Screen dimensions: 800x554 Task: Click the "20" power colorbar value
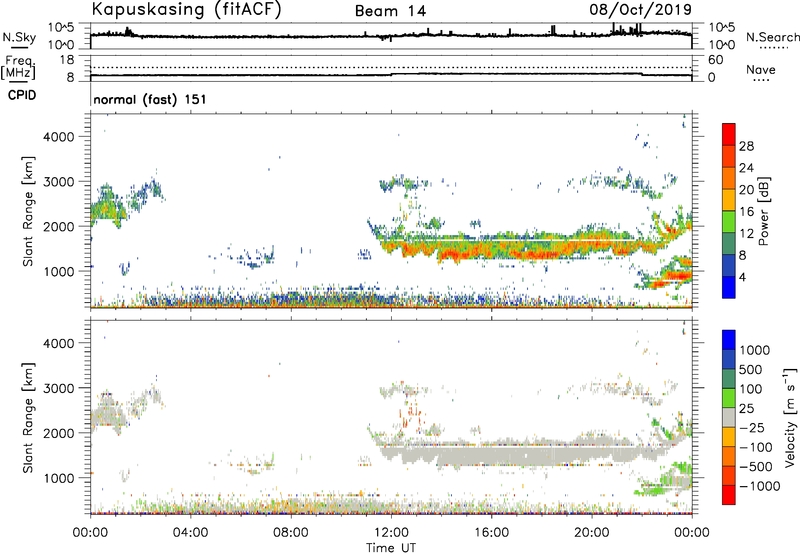(x=746, y=190)
